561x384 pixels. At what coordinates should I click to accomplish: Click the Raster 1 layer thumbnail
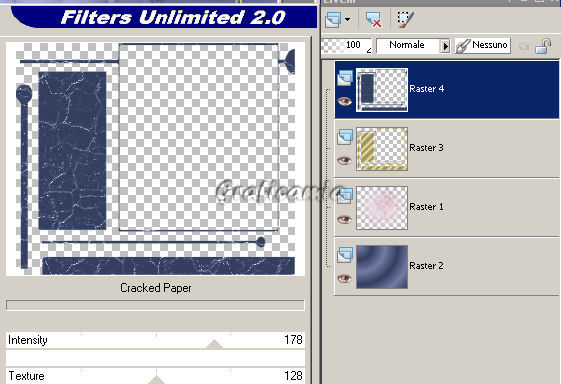382,208
